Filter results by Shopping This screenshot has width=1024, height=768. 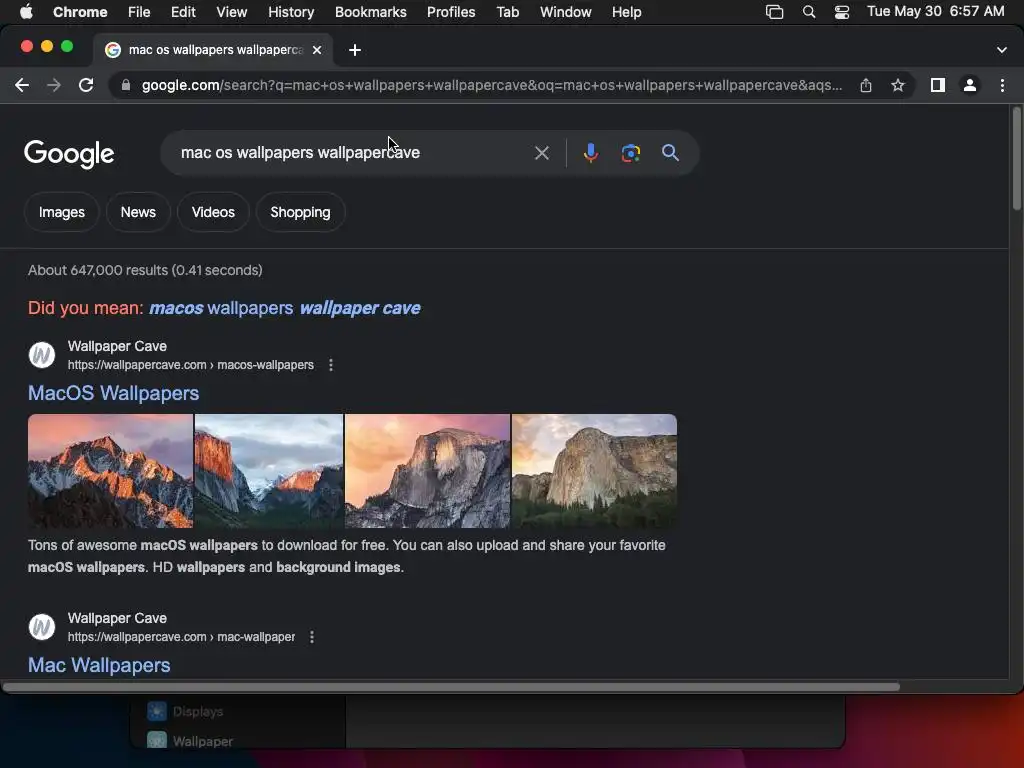tap(300, 212)
